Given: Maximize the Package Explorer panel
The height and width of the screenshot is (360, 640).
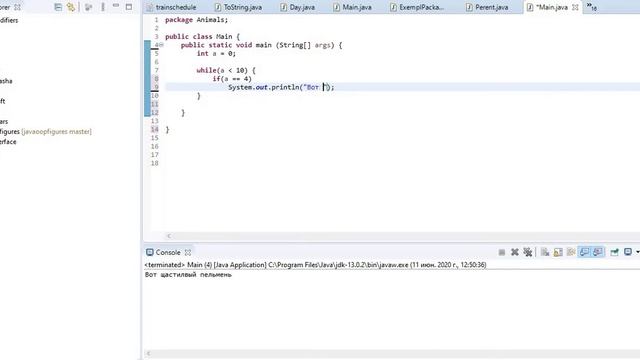Looking at the screenshot, I should pos(129,7).
